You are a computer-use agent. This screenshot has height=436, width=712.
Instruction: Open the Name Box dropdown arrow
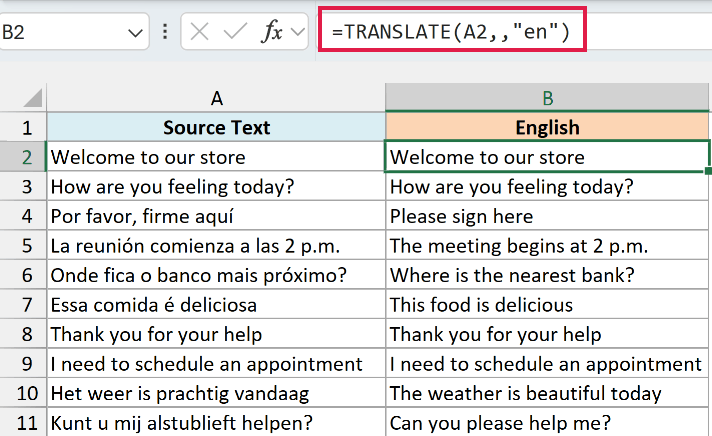click(x=135, y=33)
